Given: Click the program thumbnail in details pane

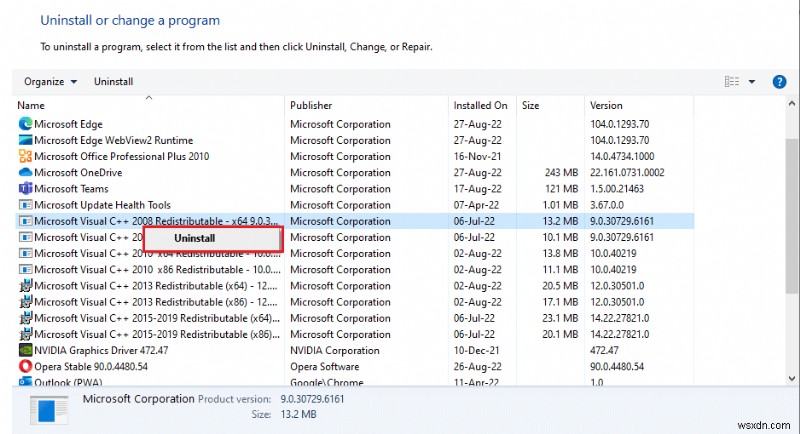Looking at the screenshot, I should (x=49, y=410).
